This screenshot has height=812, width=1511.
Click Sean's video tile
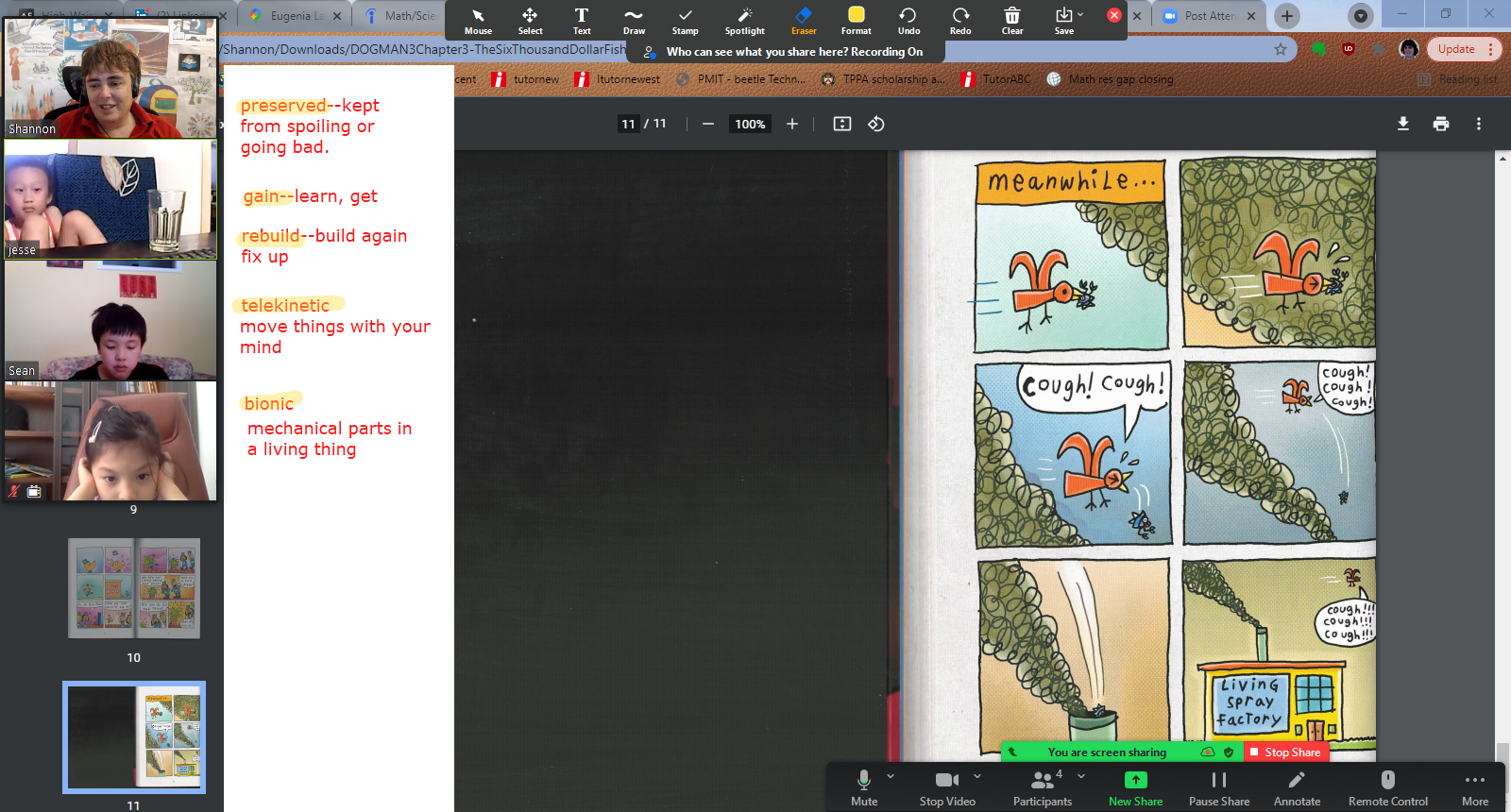(110, 320)
